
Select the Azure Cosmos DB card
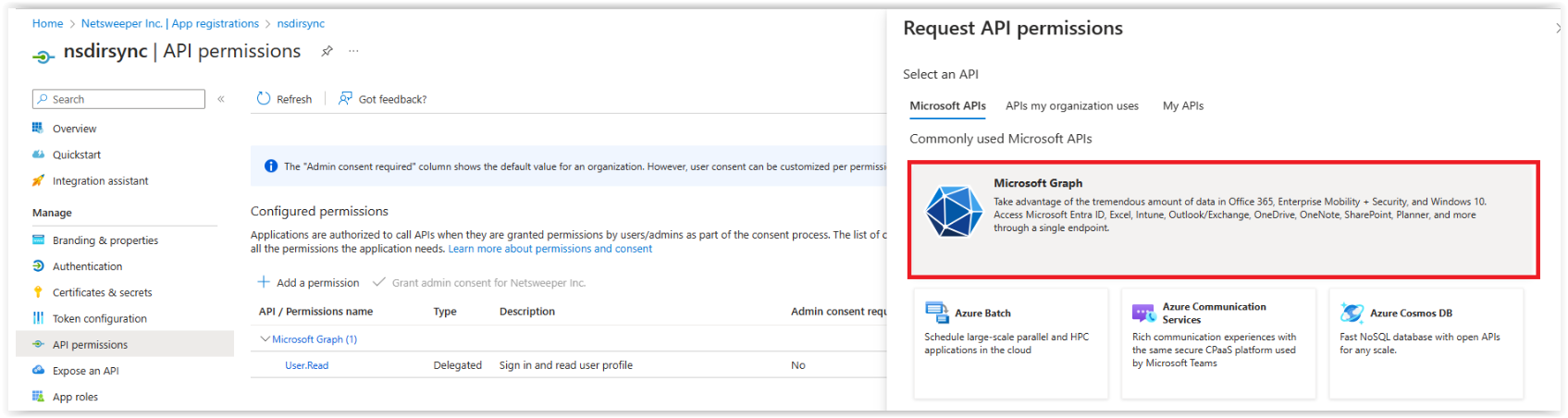(x=1426, y=343)
